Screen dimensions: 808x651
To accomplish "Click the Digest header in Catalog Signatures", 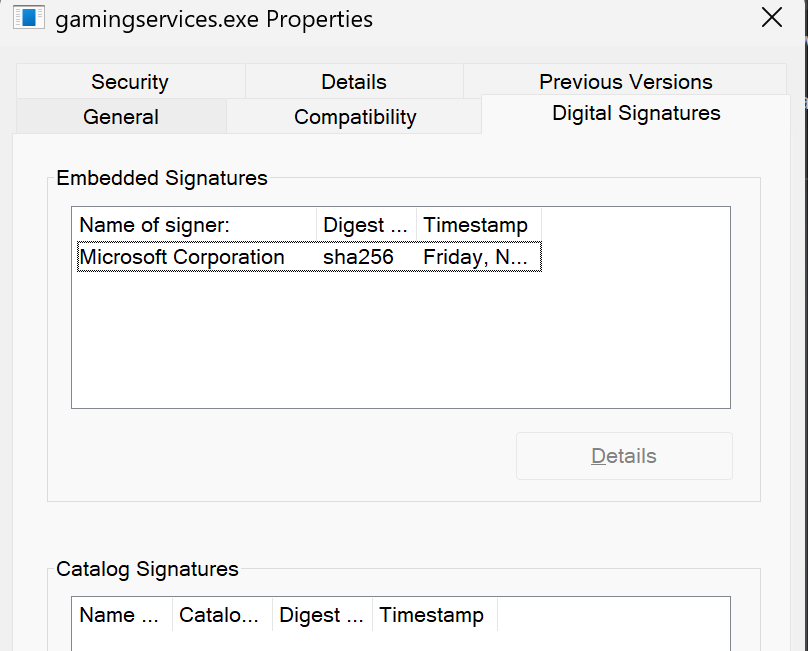I will [x=322, y=615].
